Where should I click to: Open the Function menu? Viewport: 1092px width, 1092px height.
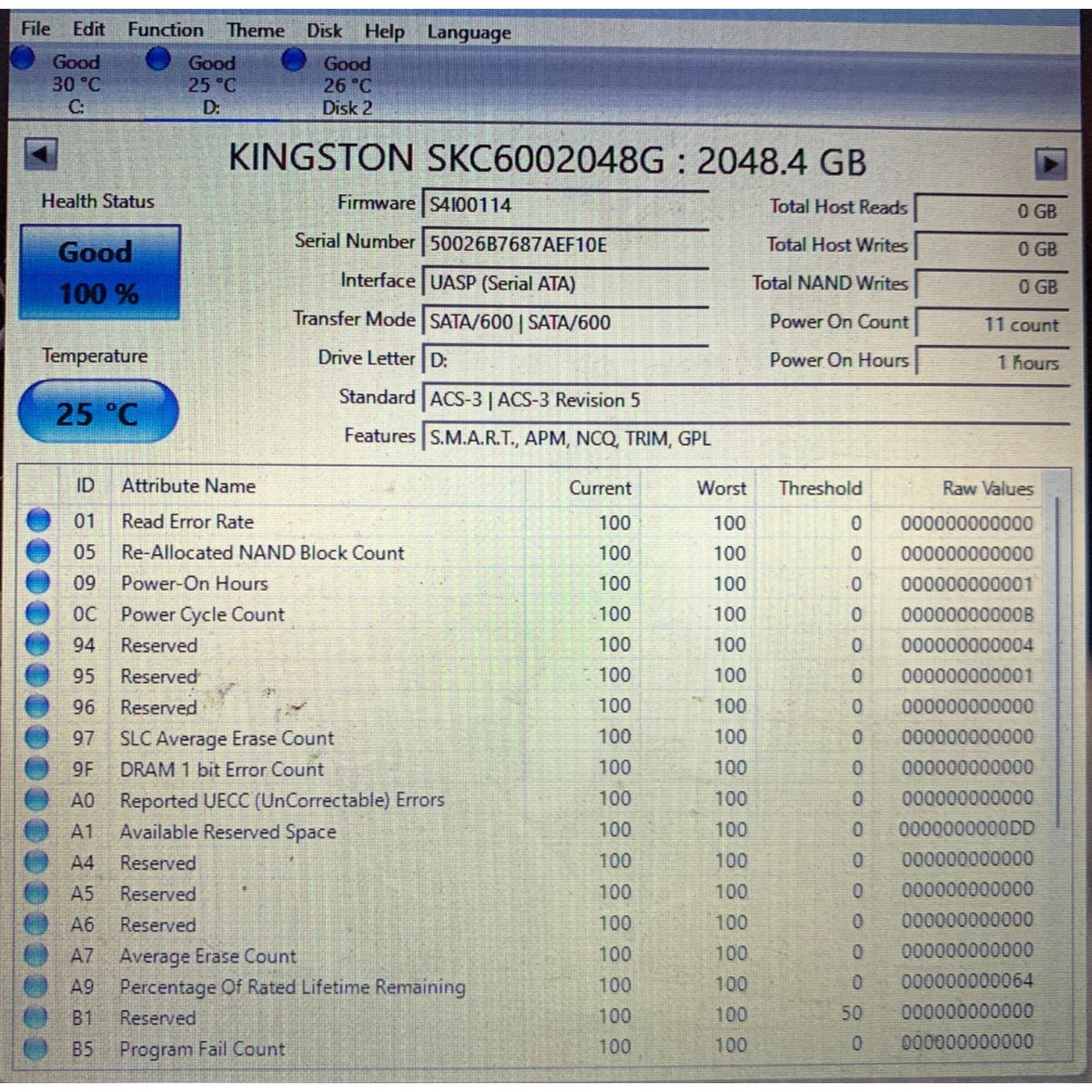point(166,29)
